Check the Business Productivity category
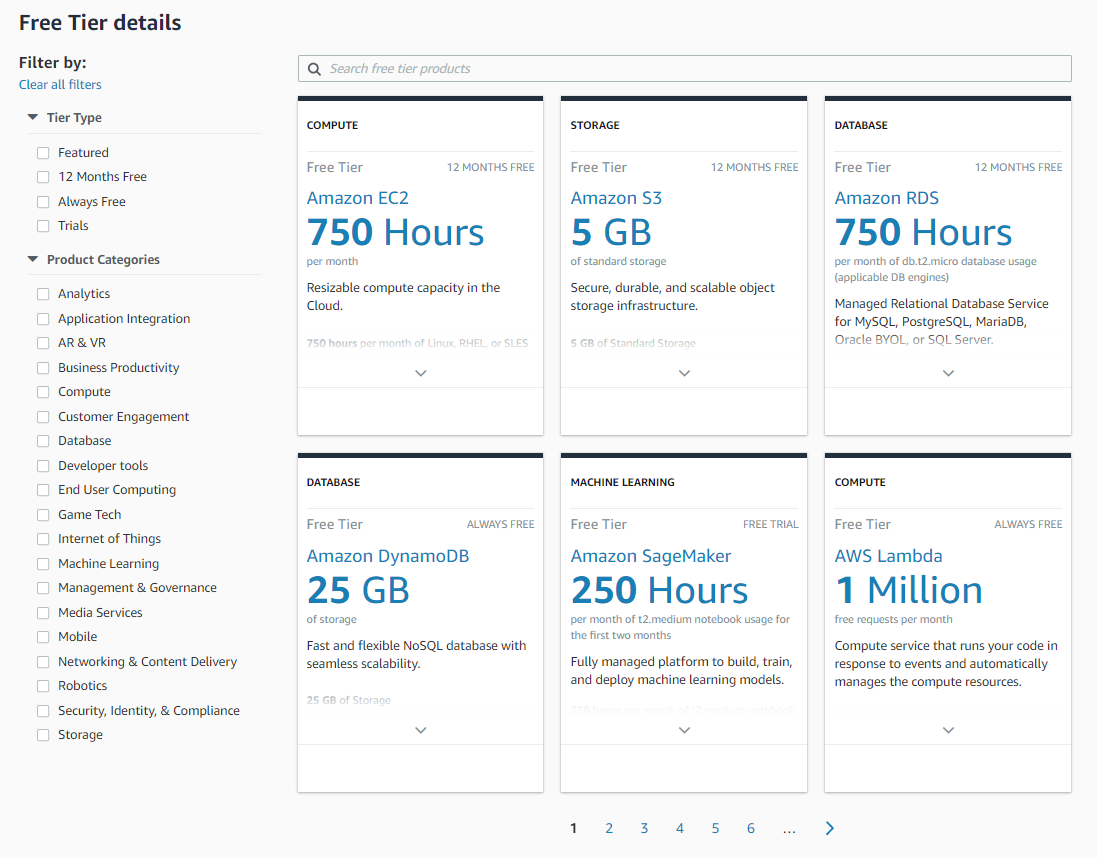Viewport: 1097px width, 858px height. click(x=43, y=367)
